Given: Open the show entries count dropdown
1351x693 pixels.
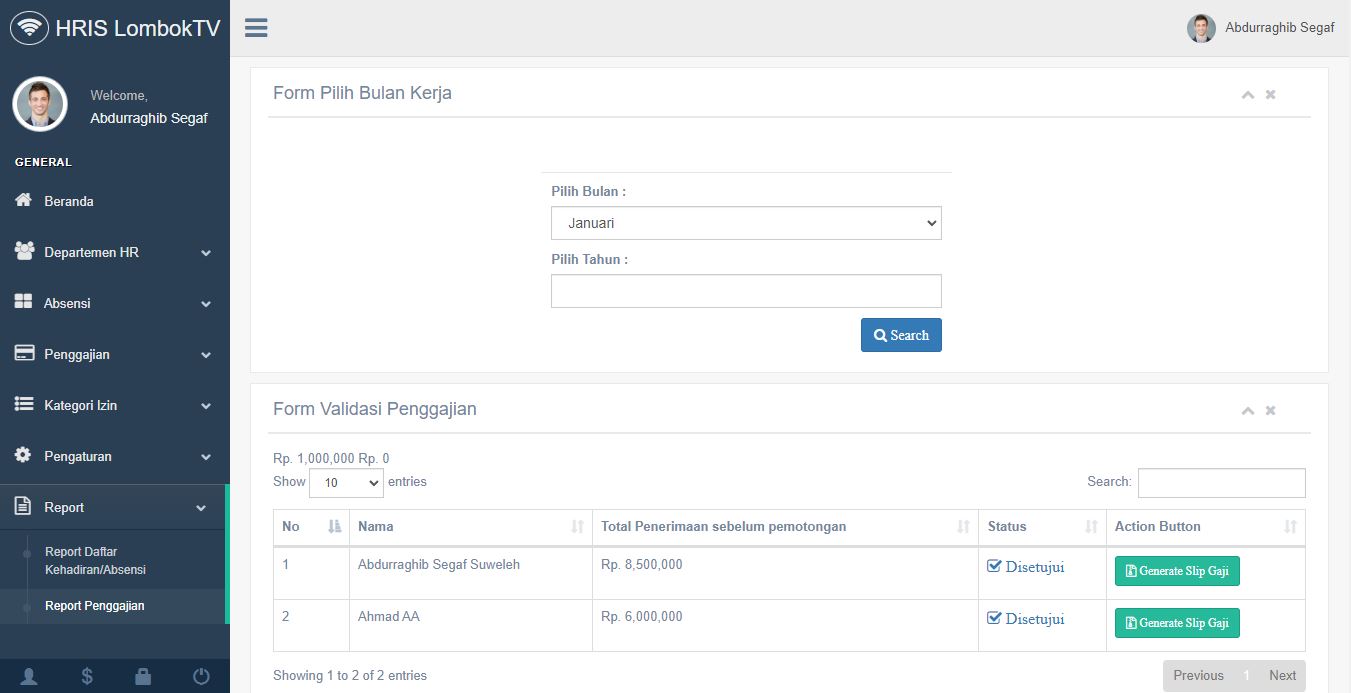Looking at the screenshot, I should point(346,483).
